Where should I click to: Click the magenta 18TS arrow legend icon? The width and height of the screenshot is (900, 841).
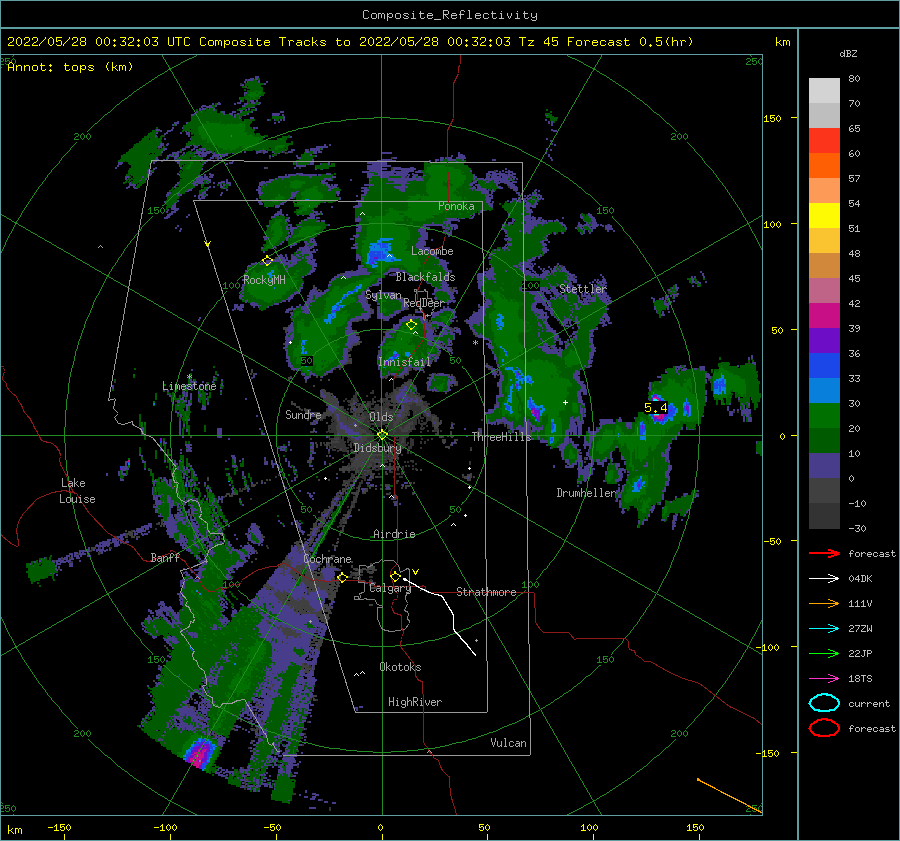click(824, 679)
